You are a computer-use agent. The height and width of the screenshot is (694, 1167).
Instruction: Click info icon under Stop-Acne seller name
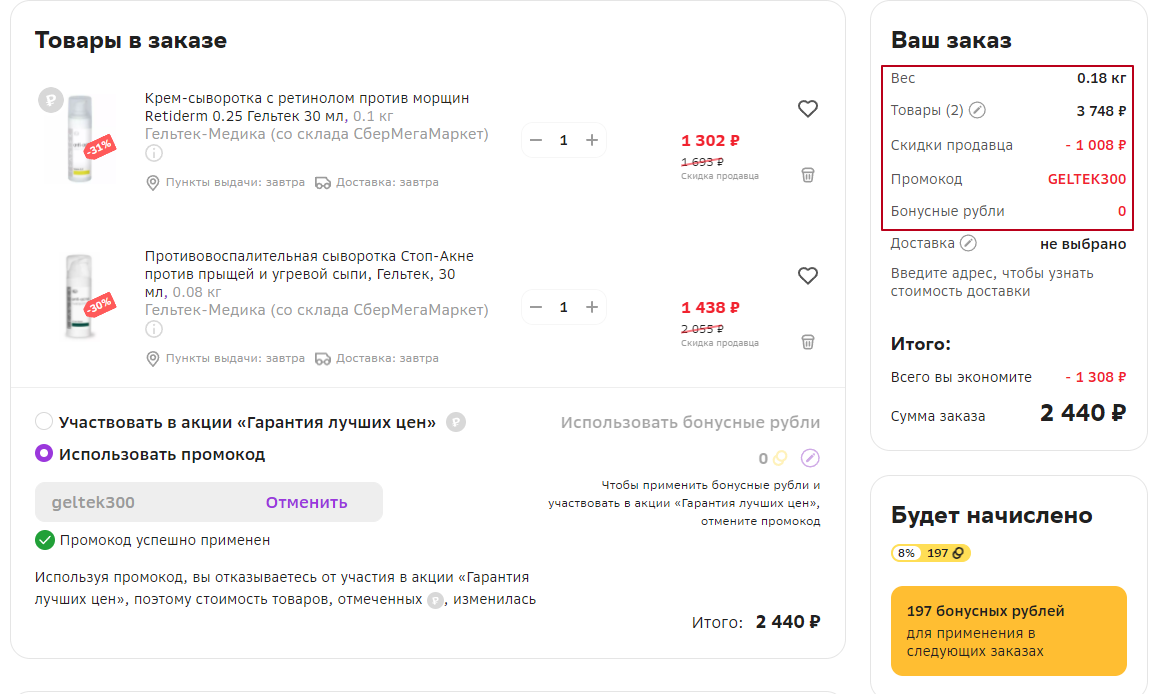153,329
